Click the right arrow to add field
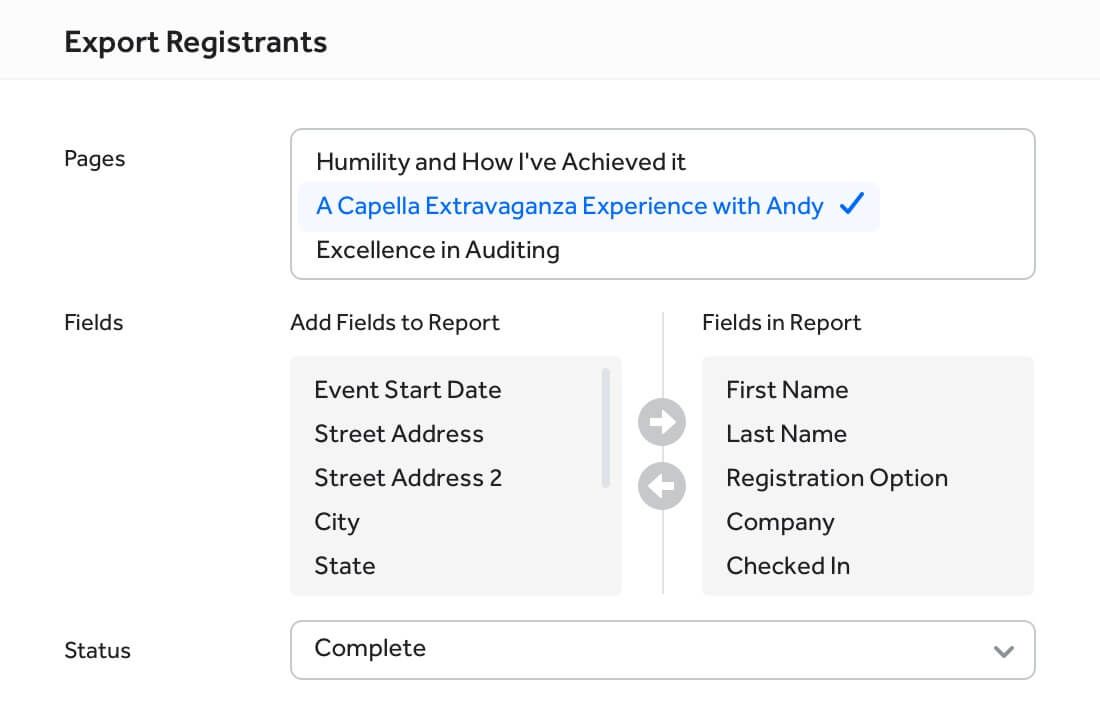Viewport: 1100px width, 728px height. 662,422
